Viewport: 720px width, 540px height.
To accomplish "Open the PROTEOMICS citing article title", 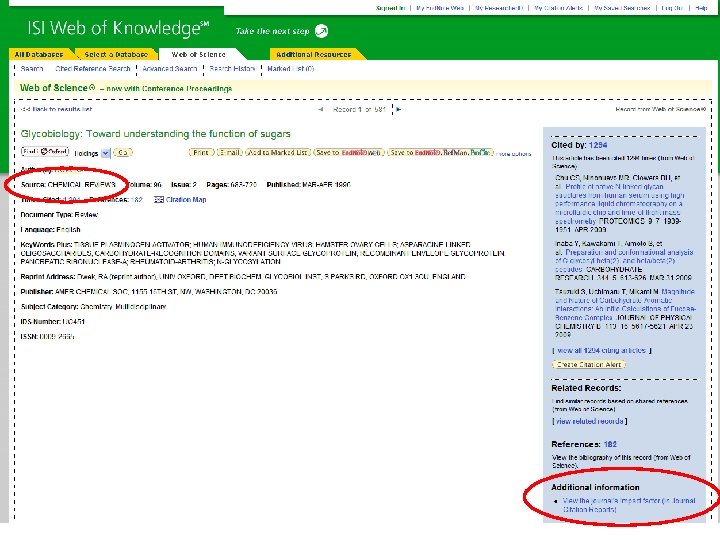I will point(618,204).
